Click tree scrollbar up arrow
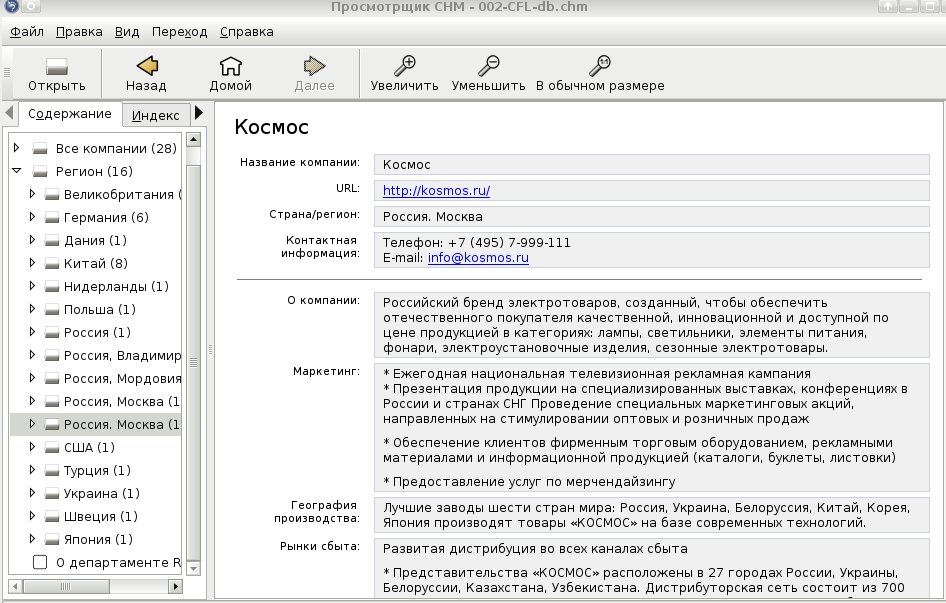This screenshot has height=603, width=946. (x=194, y=139)
